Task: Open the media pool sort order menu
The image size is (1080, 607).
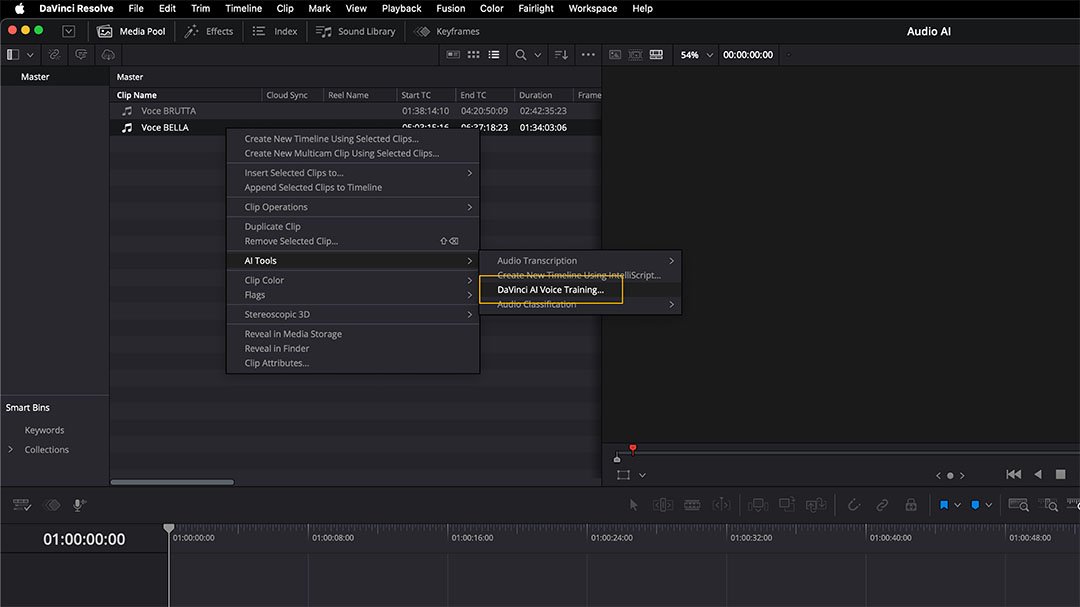Action: point(561,54)
